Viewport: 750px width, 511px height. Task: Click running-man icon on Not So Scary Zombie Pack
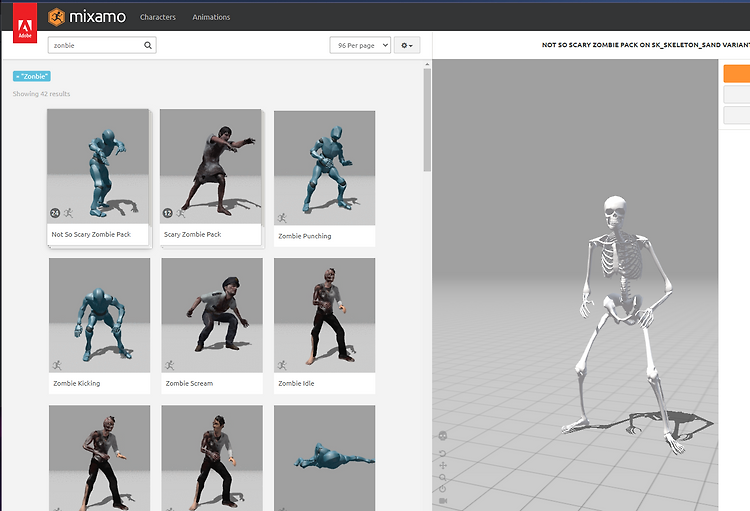[x=68, y=213]
